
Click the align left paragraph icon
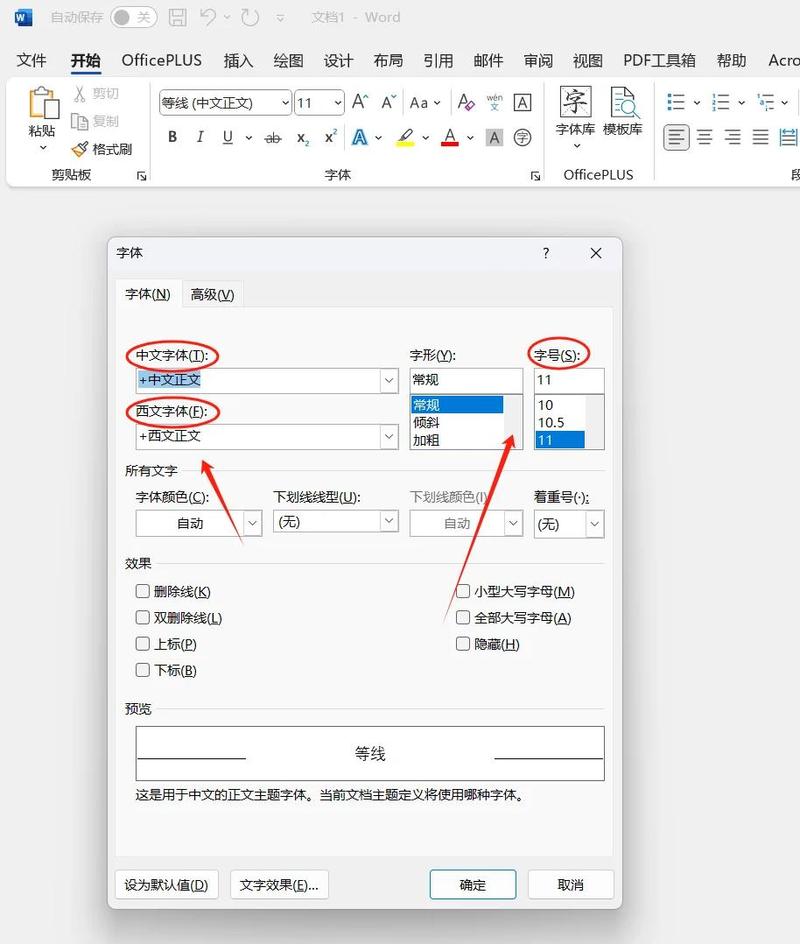(676, 138)
